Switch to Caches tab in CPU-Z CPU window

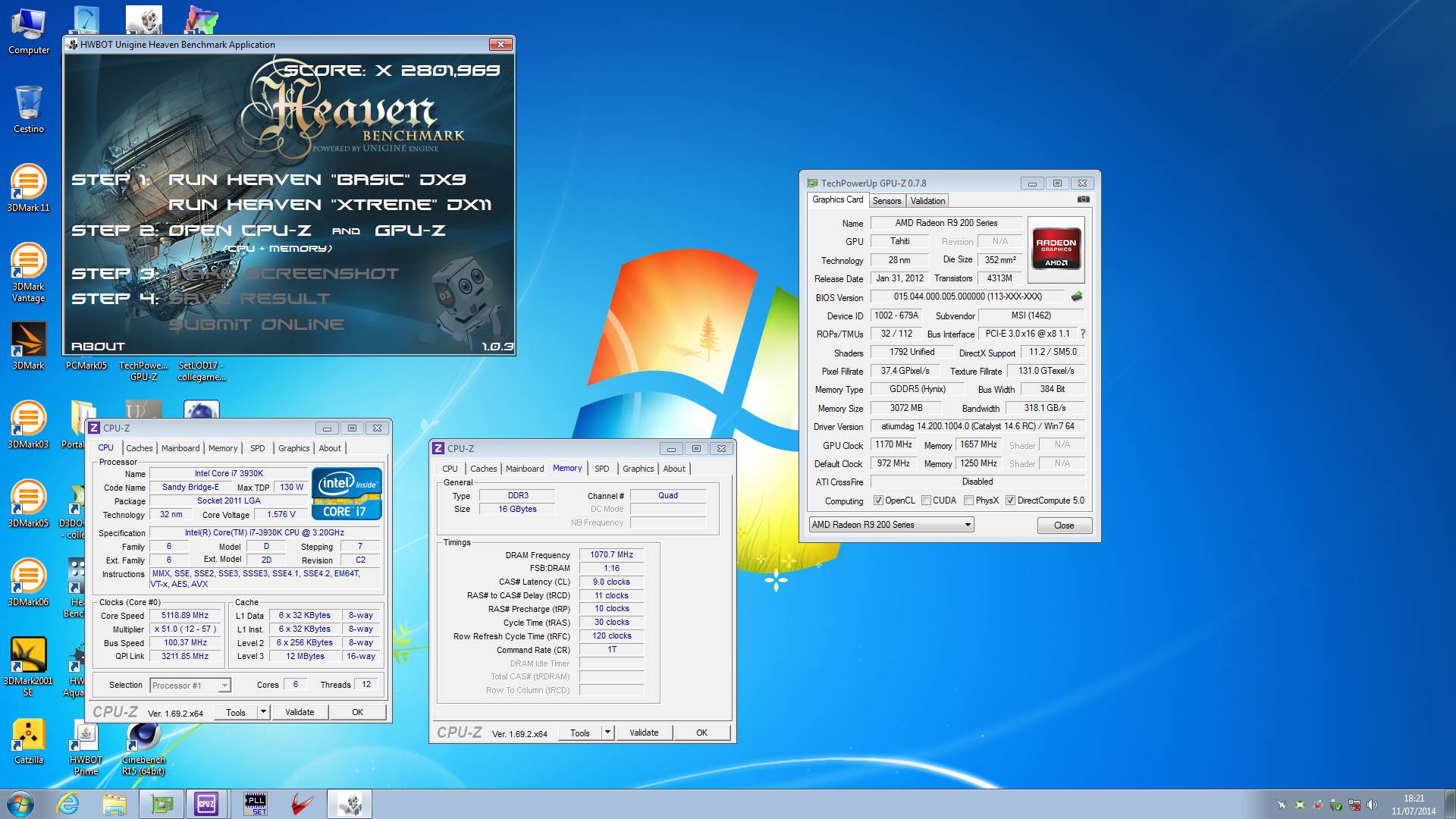[140, 448]
